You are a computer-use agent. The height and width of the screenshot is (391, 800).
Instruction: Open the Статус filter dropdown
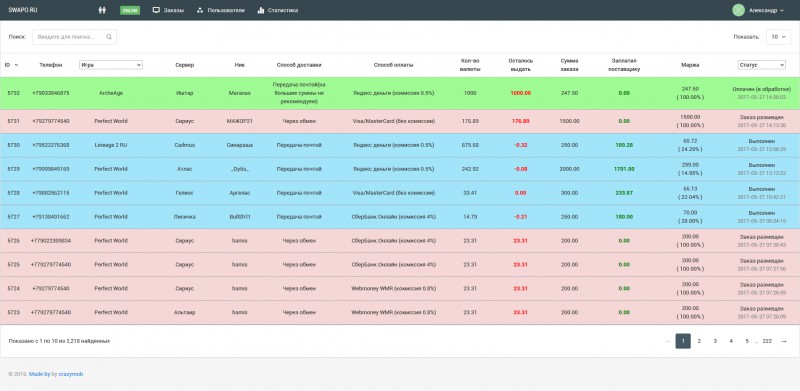[x=761, y=65]
